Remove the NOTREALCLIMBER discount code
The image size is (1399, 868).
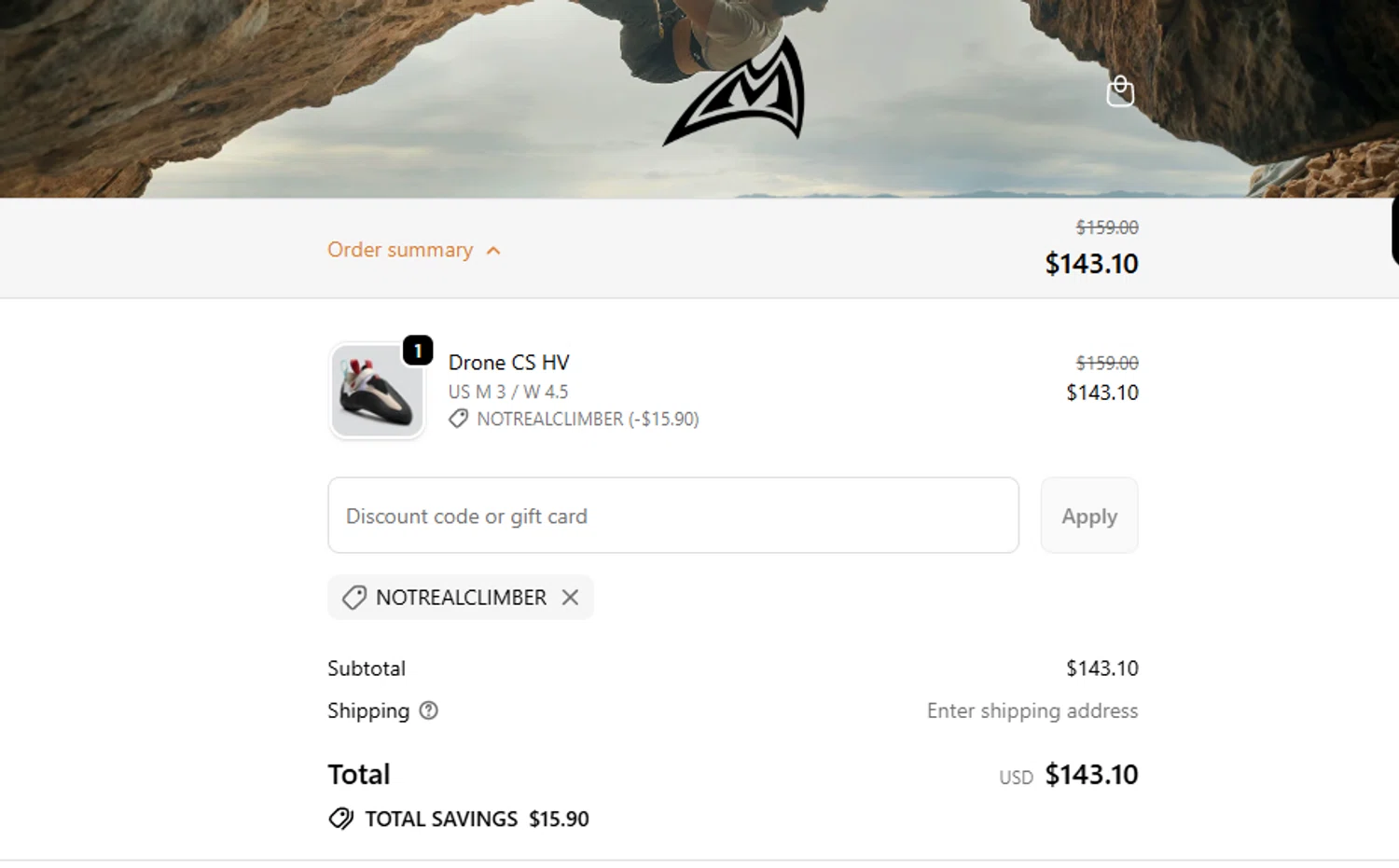570,598
